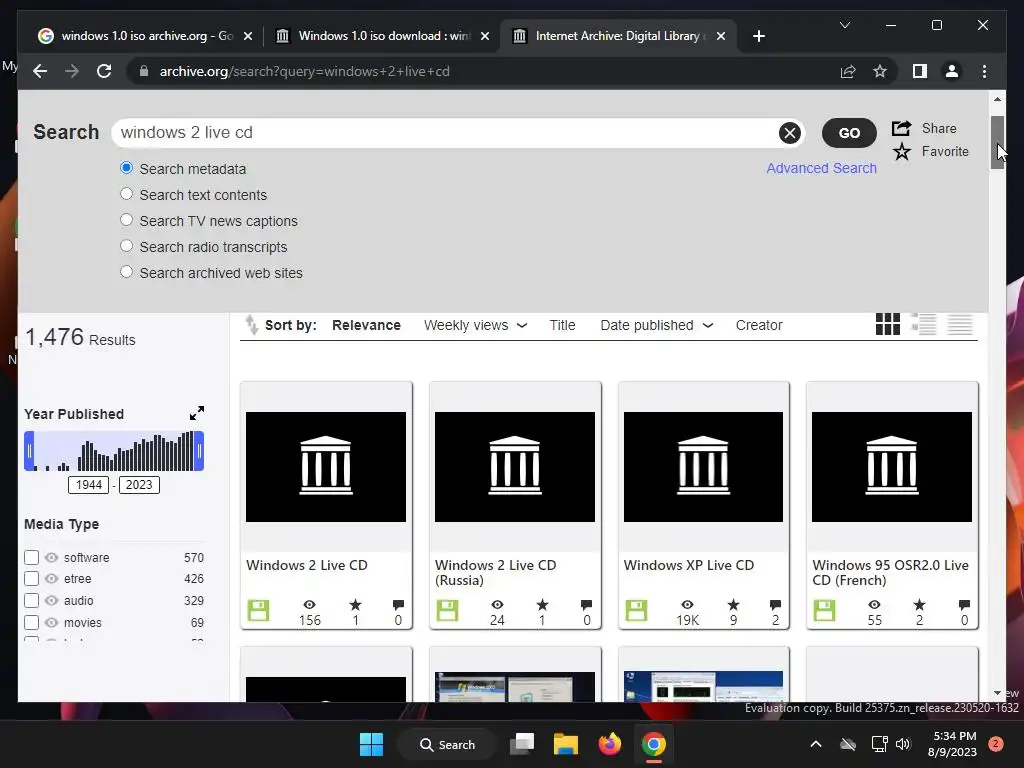
Task: Check the etree media type filter
Action: pos(31,579)
